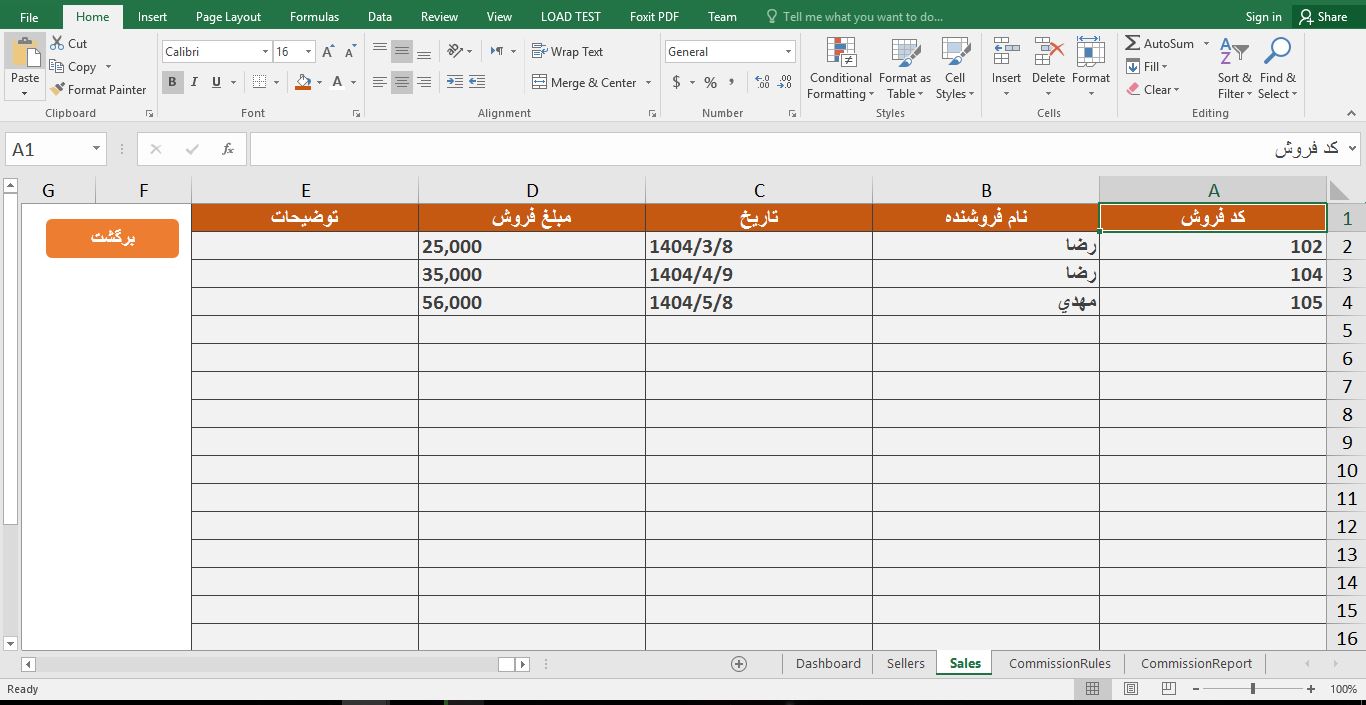Click the new sheet plus icon
Image resolution: width=1366 pixels, height=705 pixels.
click(x=739, y=664)
